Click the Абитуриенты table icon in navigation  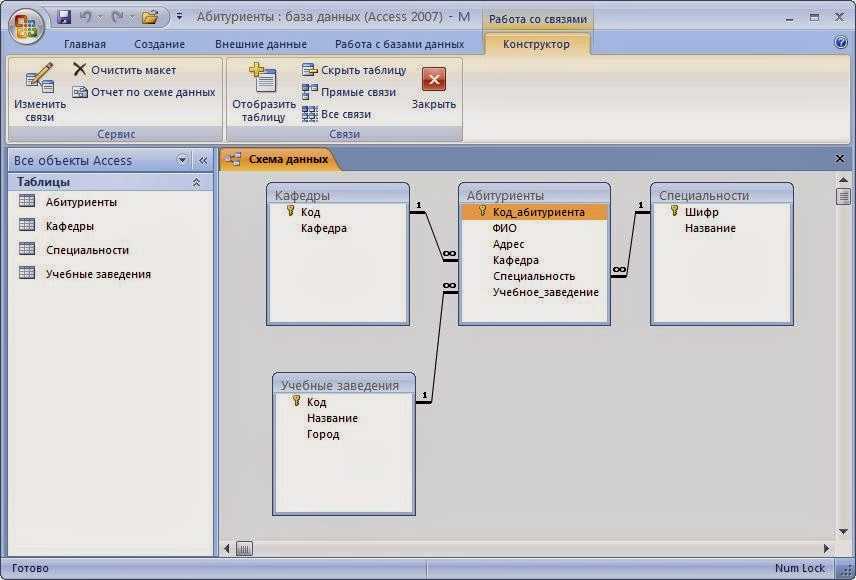(x=27, y=201)
